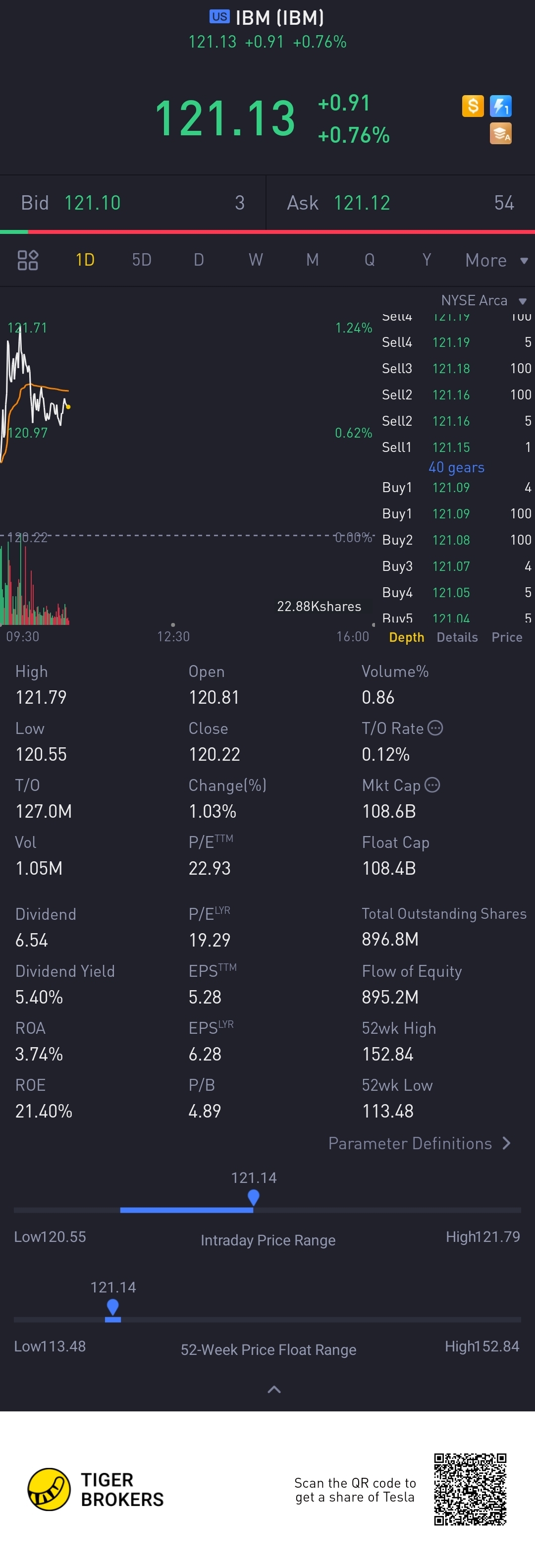Select the Details tab
This screenshot has height=1568, width=535.
[457, 637]
